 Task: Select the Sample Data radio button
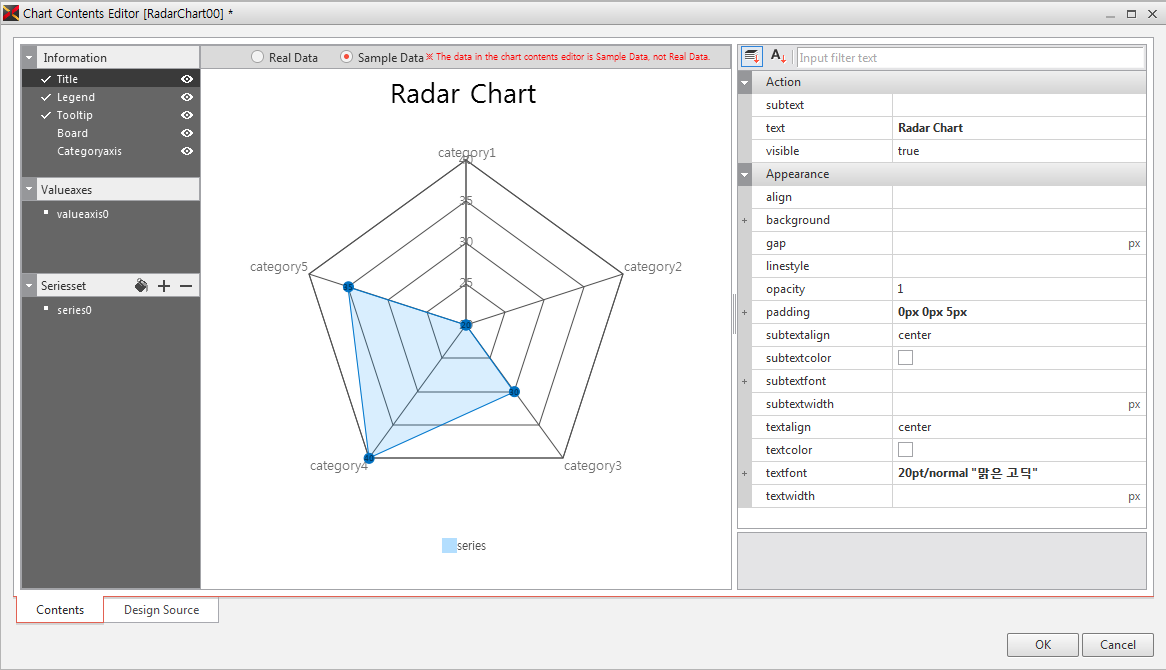(x=347, y=57)
